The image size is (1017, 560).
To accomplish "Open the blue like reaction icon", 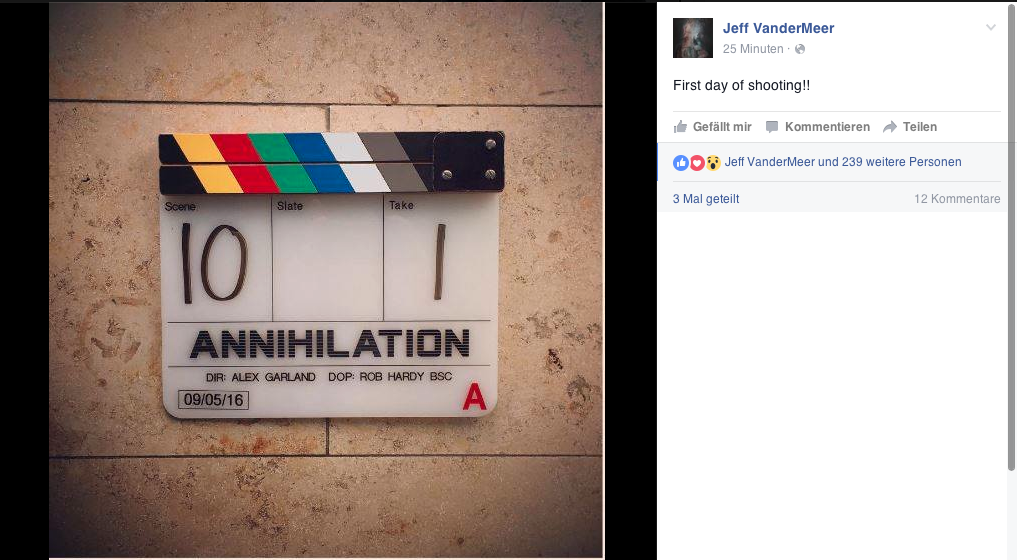I will coord(681,163).
